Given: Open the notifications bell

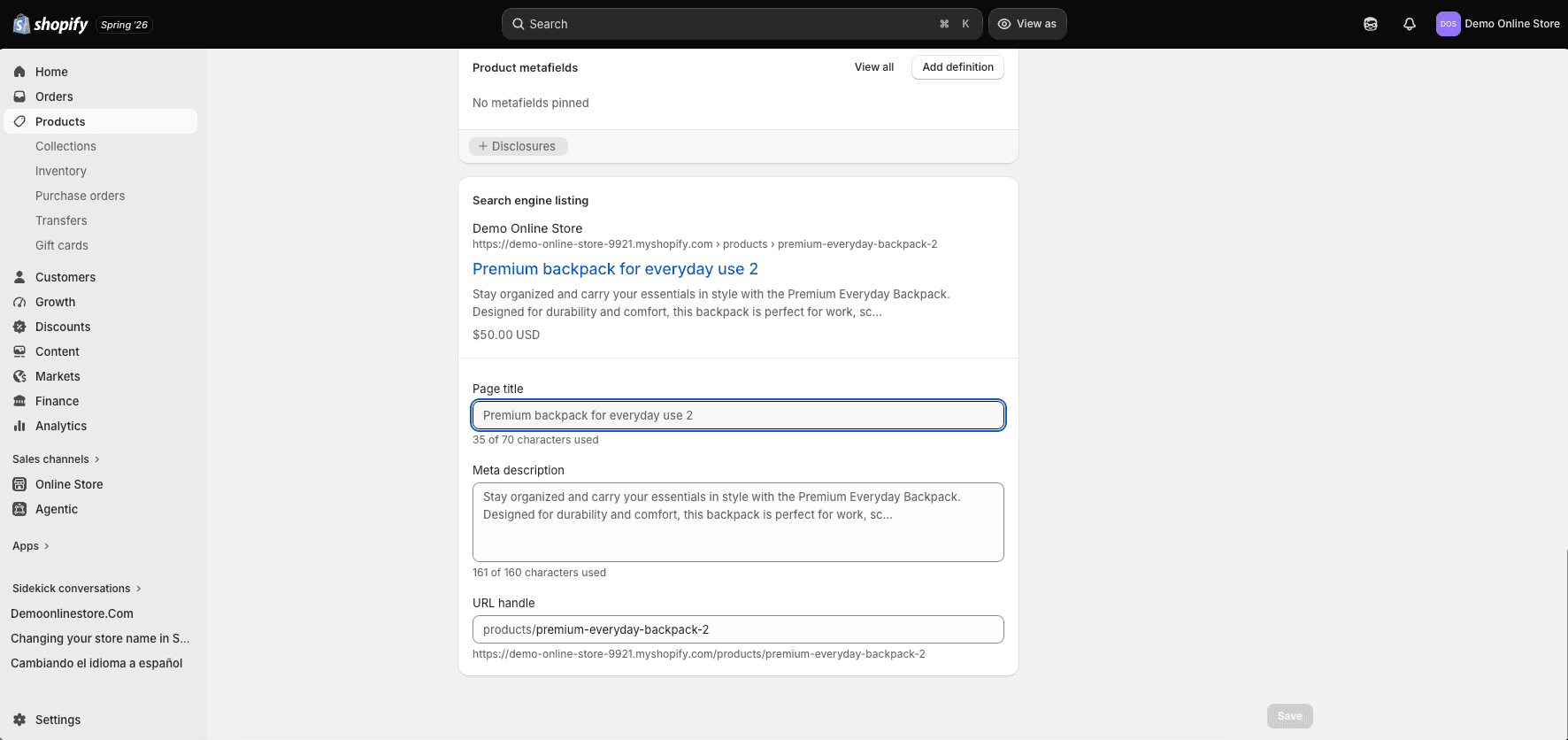Looking at the screenshot, I should 1410,24.
